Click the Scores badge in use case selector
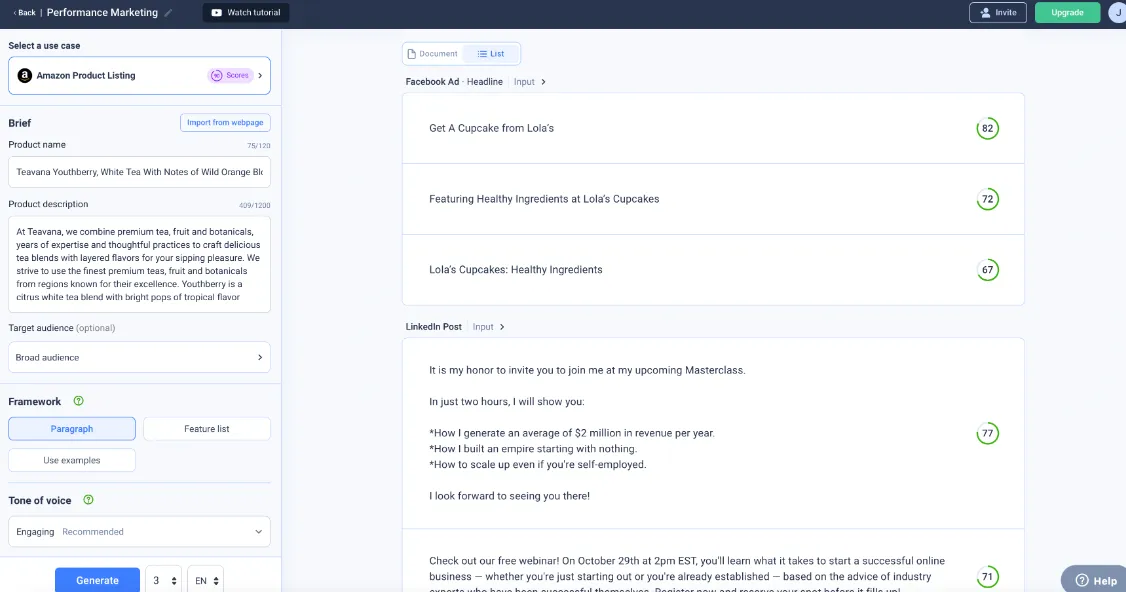The height and width of the screenshot is (592, 1126). pos(231,75)
